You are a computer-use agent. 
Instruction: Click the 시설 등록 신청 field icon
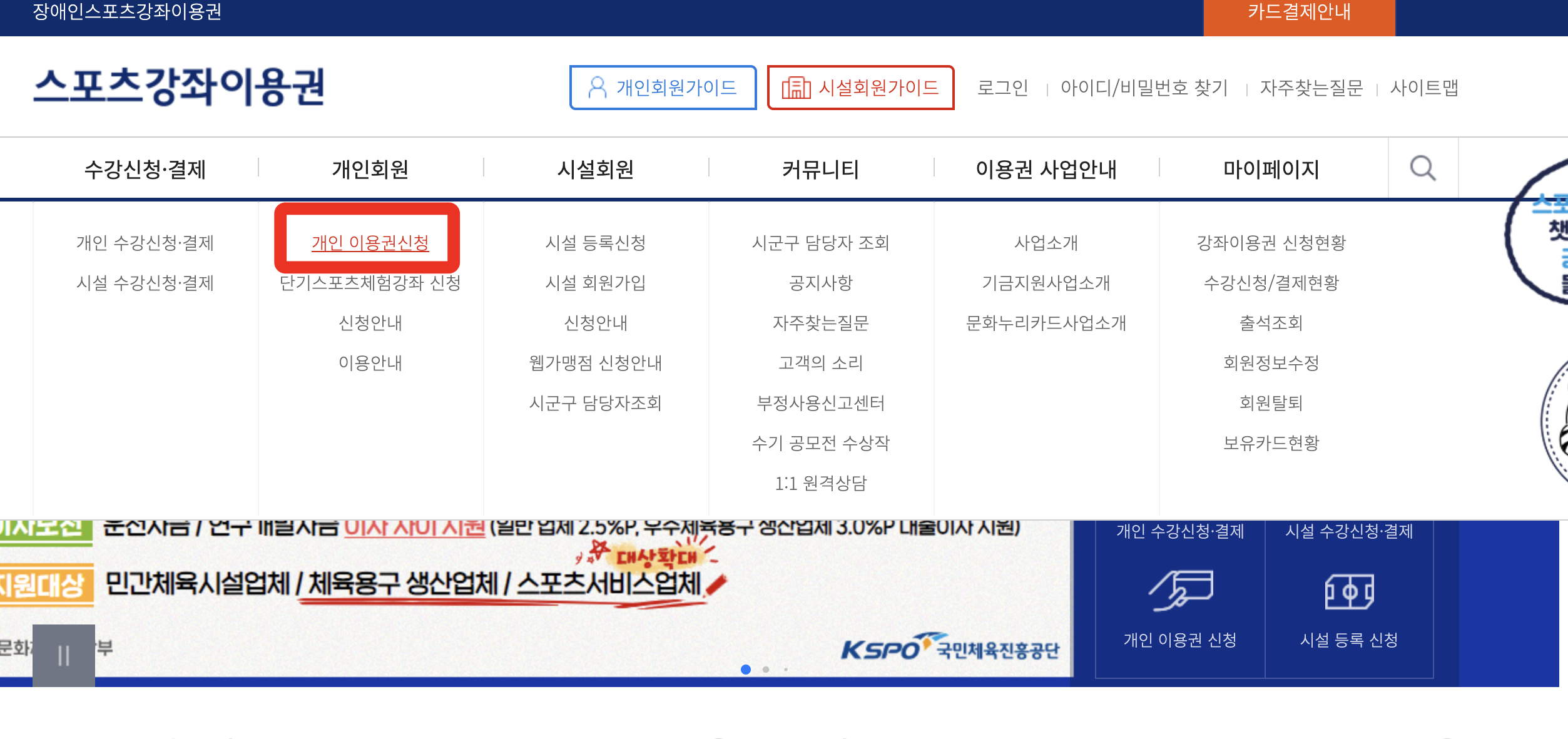(1349, 591)
